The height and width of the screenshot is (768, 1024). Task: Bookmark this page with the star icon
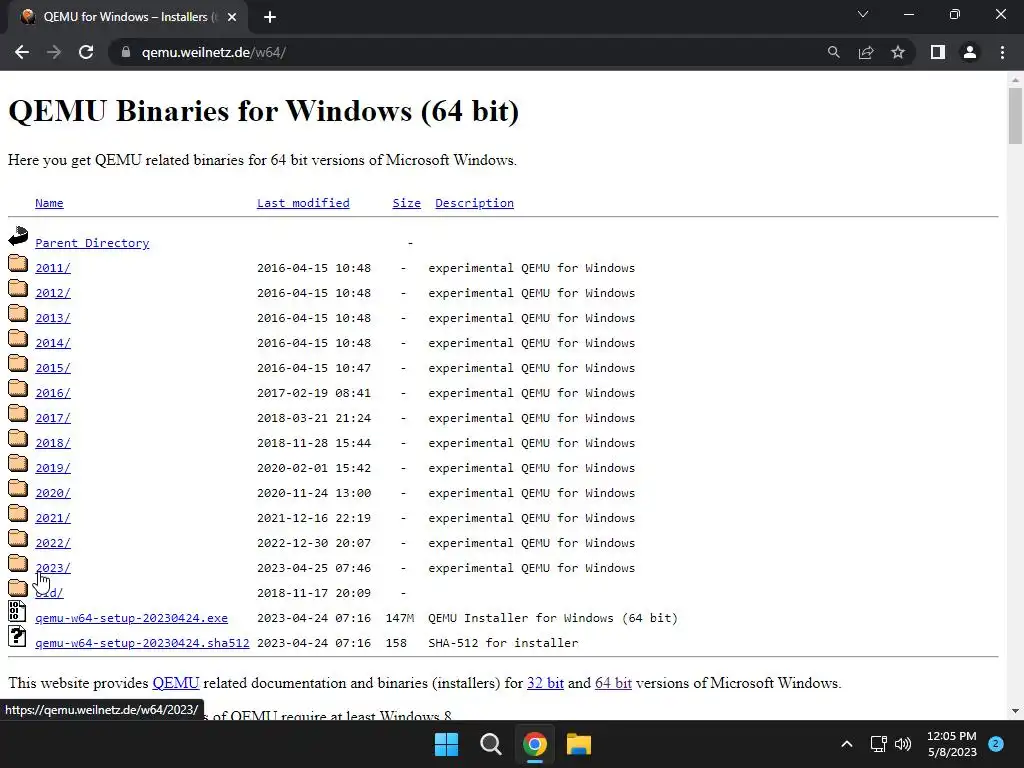[898, 52]
